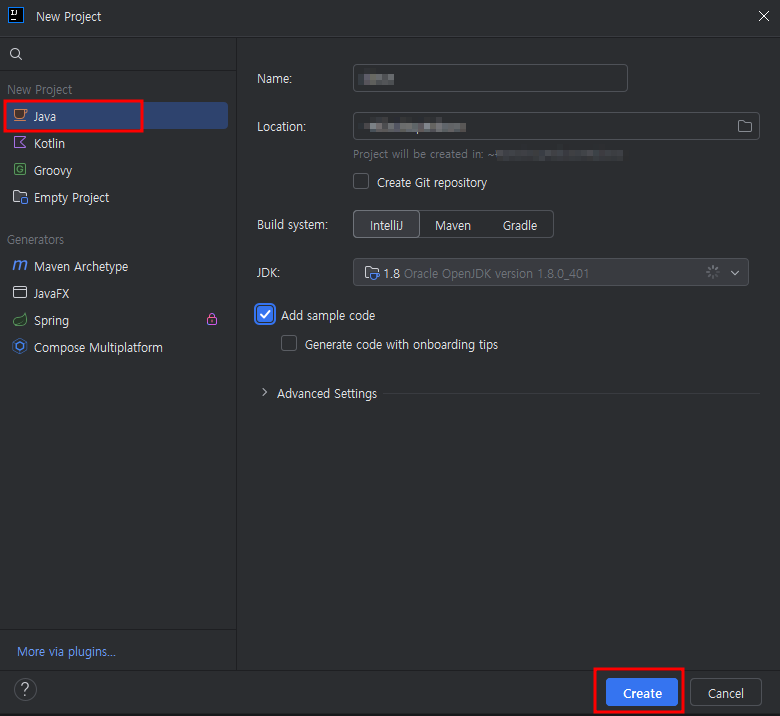Click the JDK dropdown arrow
The height and width of the screenshot is (716, 780).
[x=735, y=273]
